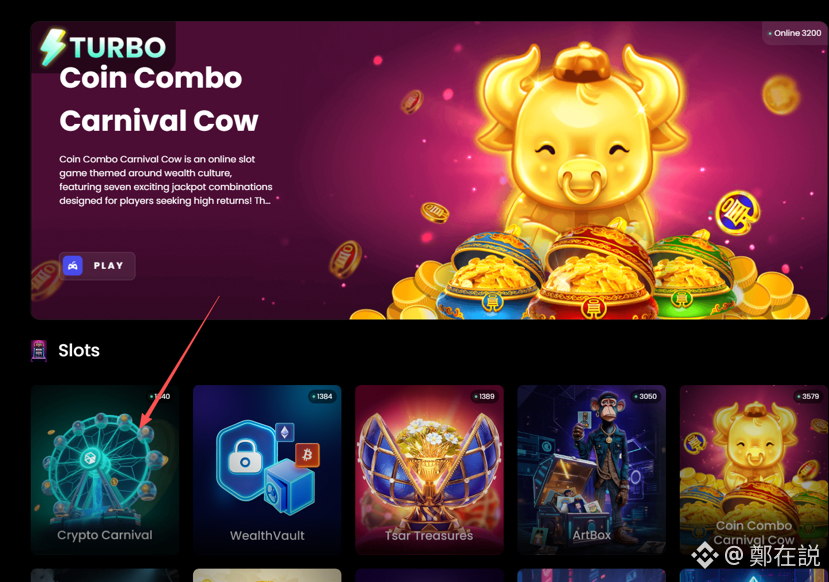Open the Tsar Treasures game tile
The image size is (829, 582).
429,469
